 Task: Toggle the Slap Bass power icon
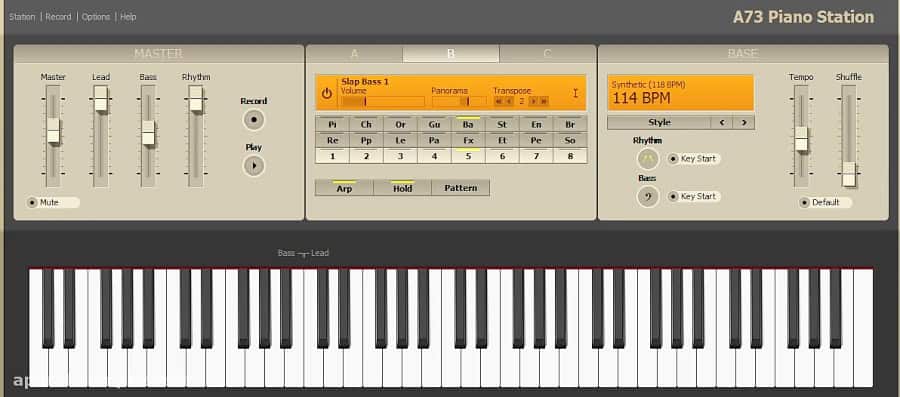point(327,94)
